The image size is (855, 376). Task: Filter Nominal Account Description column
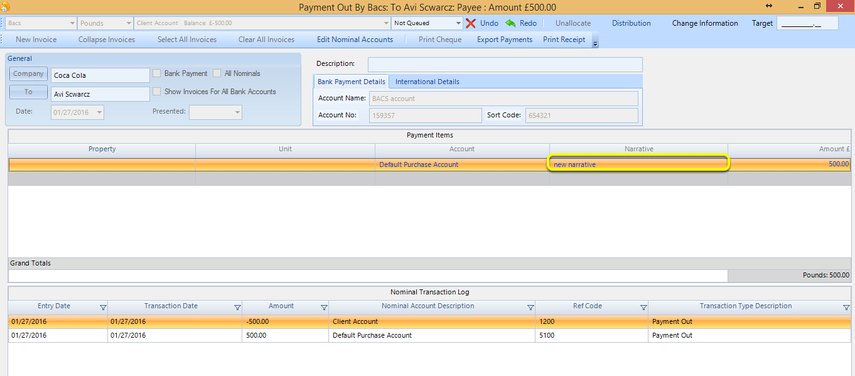pos(531,307)
